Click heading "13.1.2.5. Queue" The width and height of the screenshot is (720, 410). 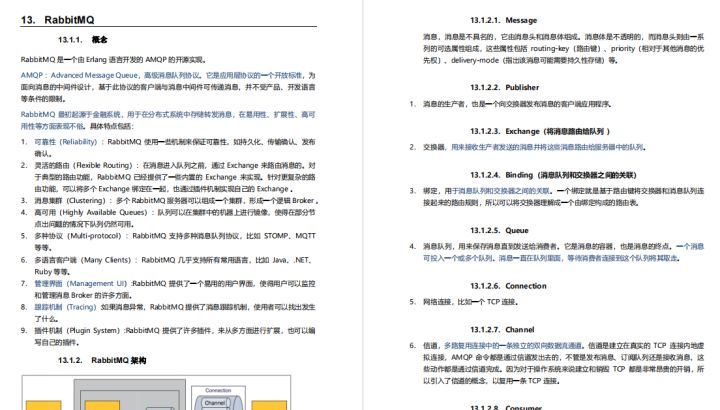[x=499, y=230]
